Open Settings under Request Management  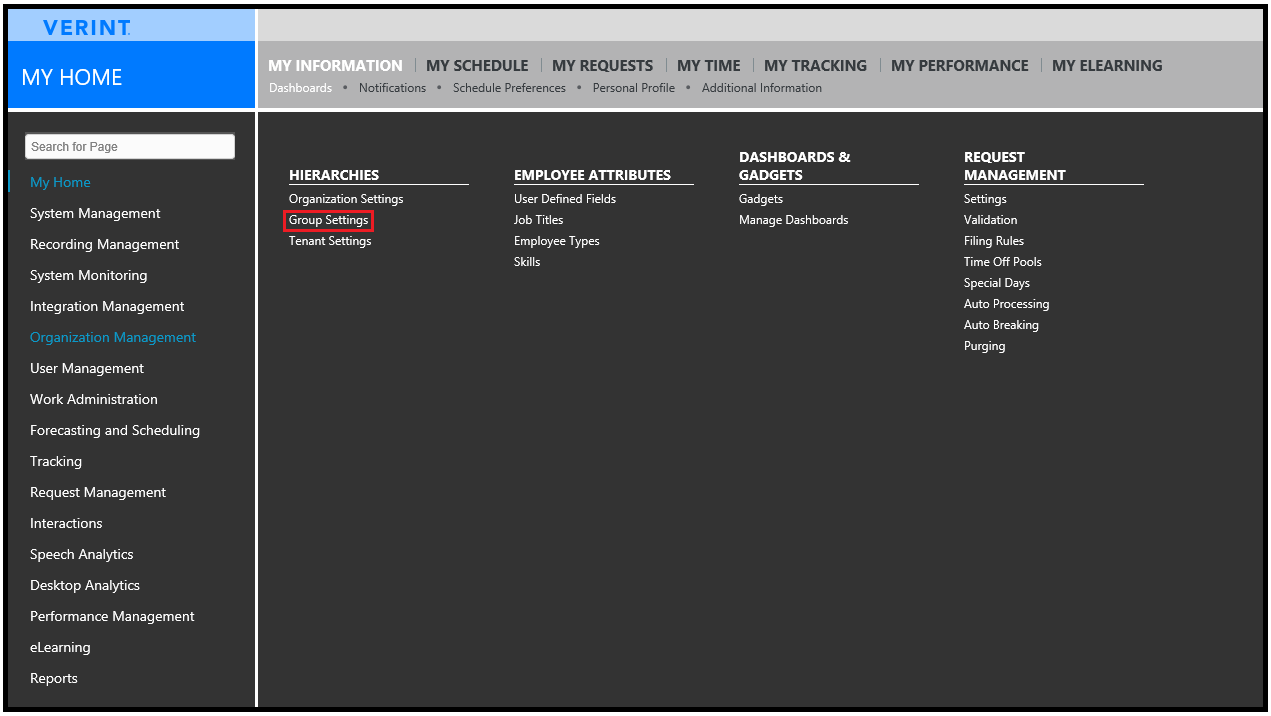985,199
